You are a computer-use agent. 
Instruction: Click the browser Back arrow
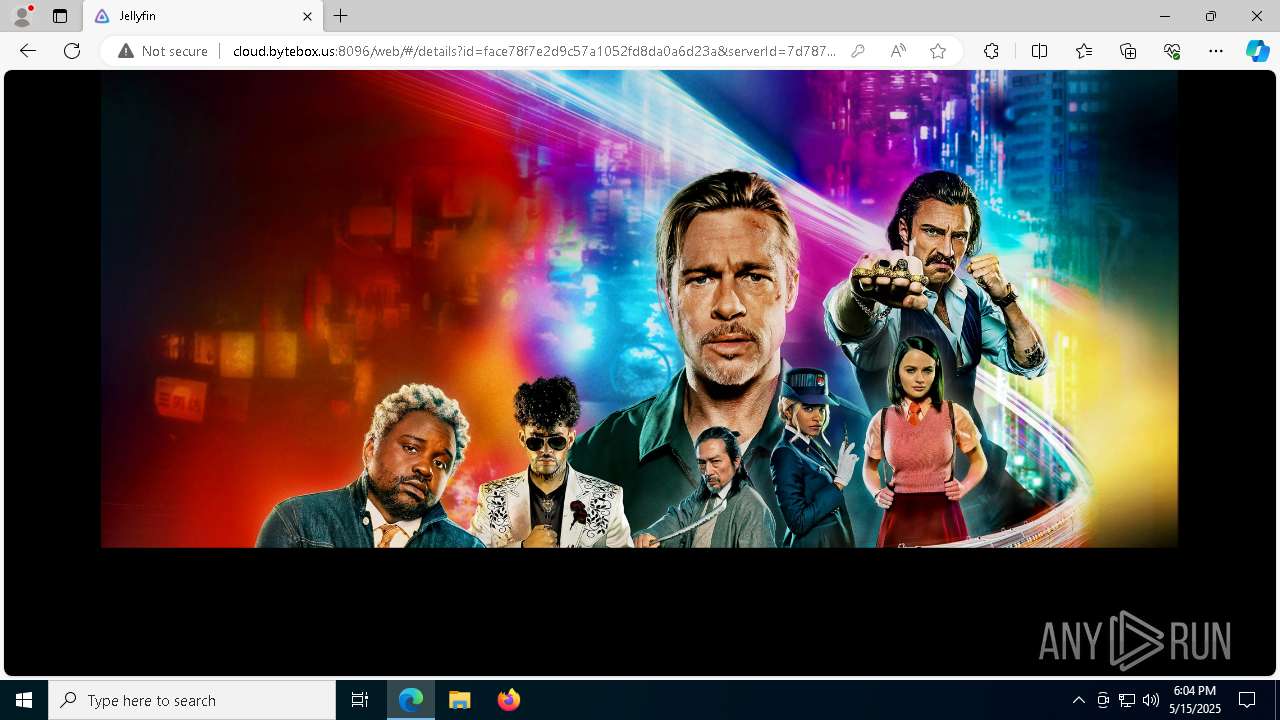(x=28, y=51)
